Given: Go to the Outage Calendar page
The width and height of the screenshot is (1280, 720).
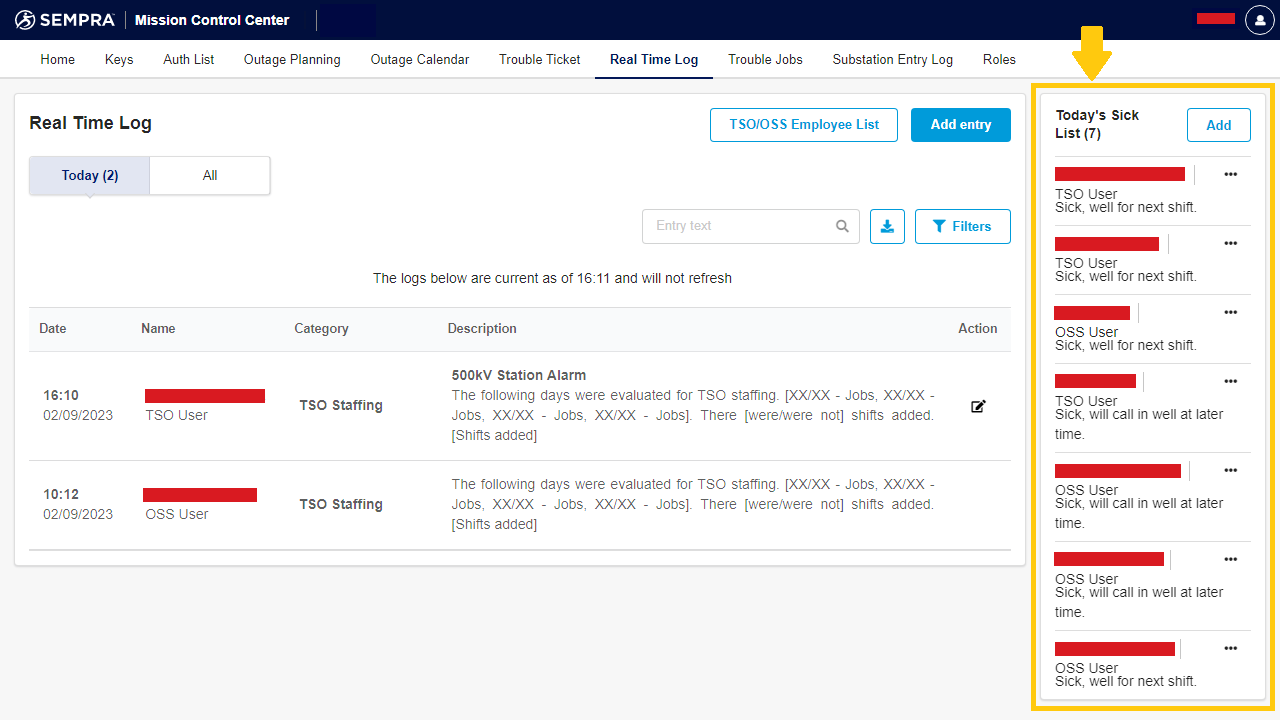Looking at the screenshot, I should point(419,59).
